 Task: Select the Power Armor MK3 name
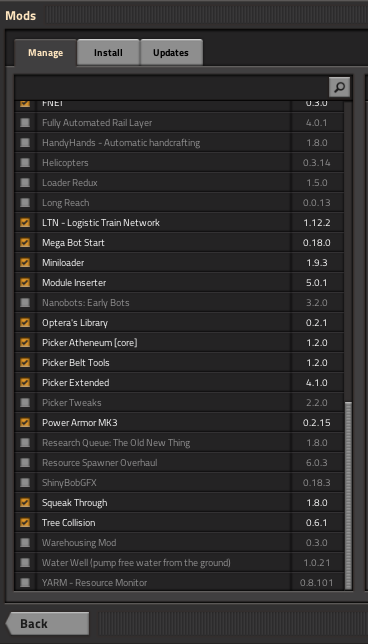point(80,423)
